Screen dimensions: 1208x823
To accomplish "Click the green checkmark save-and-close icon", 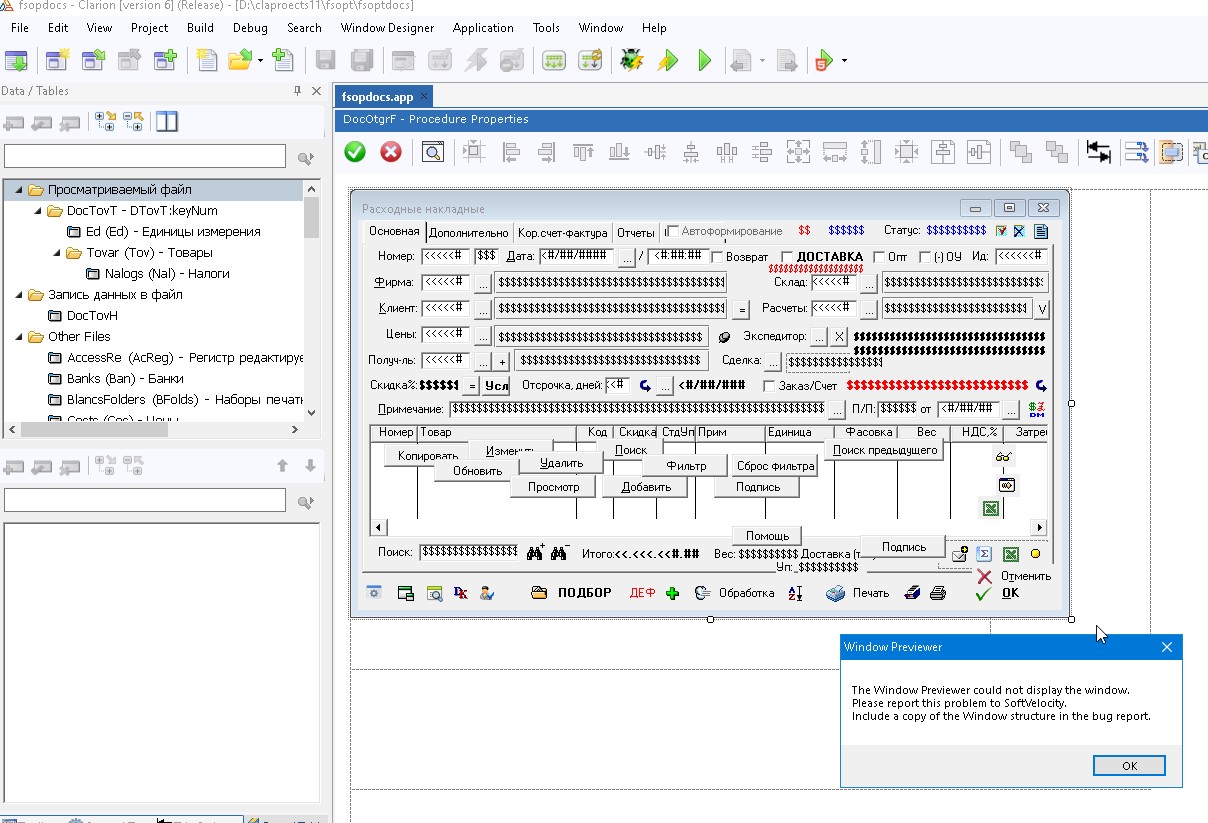I will click(355, 152).
